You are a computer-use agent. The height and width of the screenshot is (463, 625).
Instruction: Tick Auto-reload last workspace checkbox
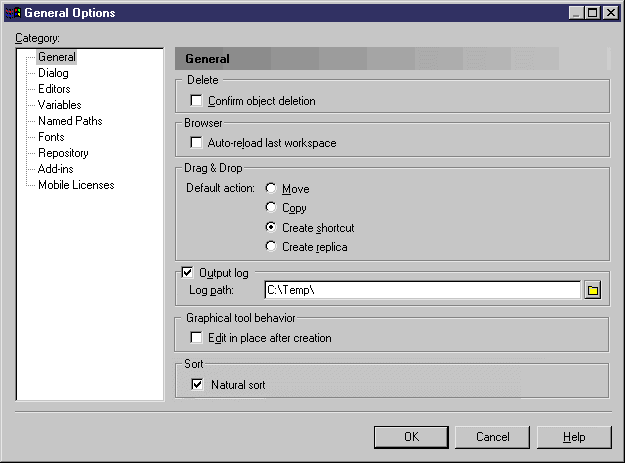tap(196, 142)
